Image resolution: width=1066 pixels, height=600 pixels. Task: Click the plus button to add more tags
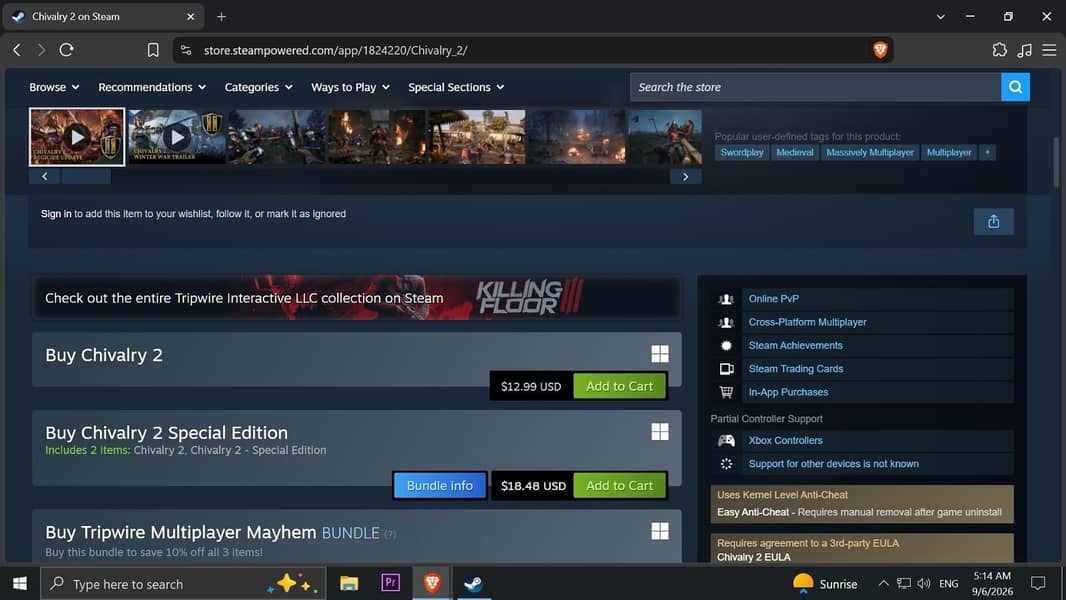tap(987, 152)
